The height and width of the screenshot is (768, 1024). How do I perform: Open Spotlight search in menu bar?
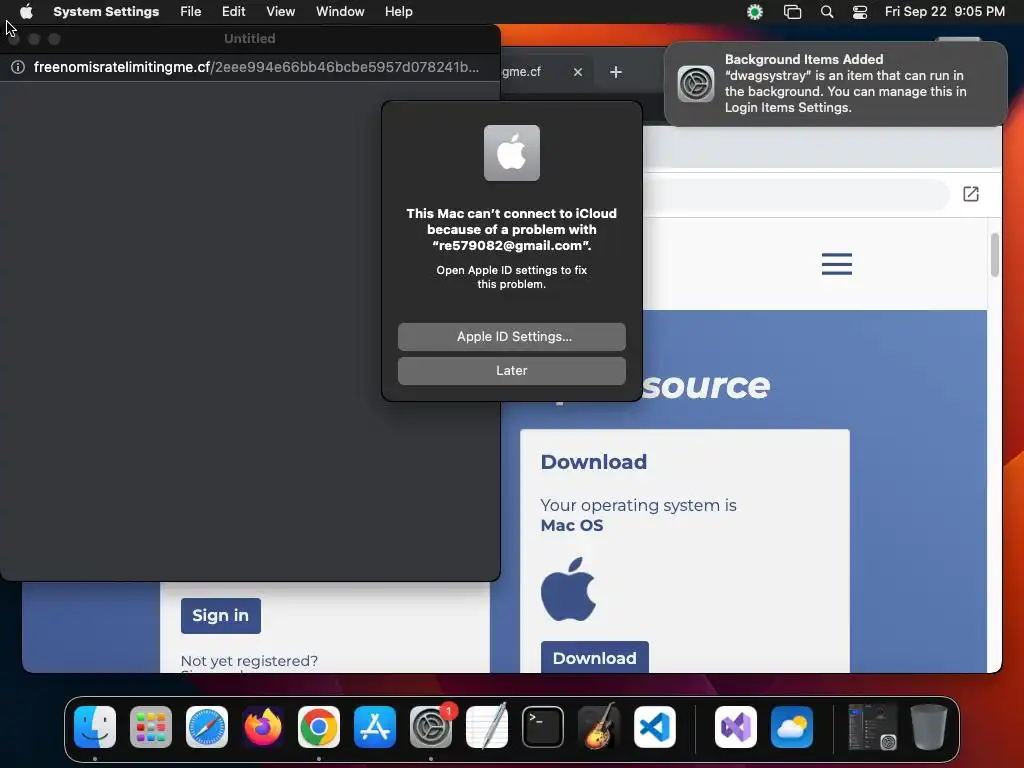coord(827,12)
